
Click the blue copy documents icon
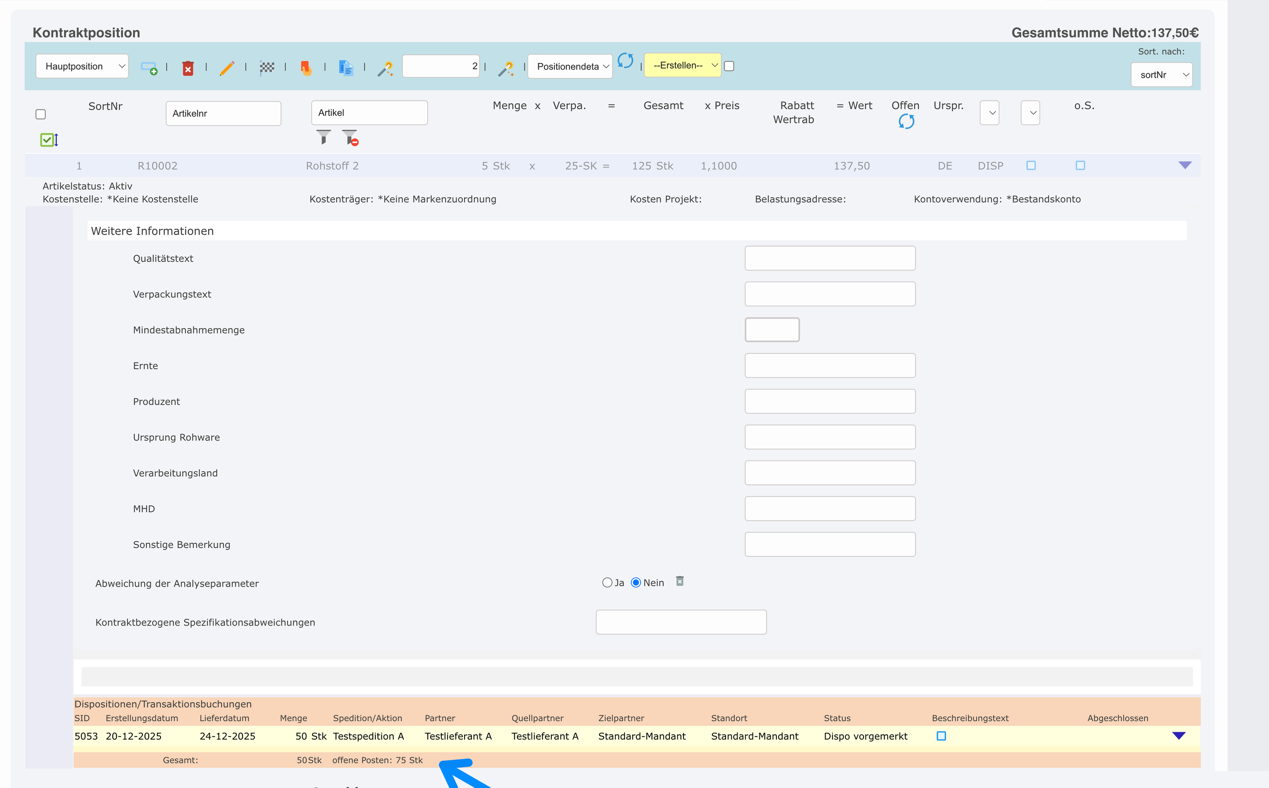(x=345, y=66)
